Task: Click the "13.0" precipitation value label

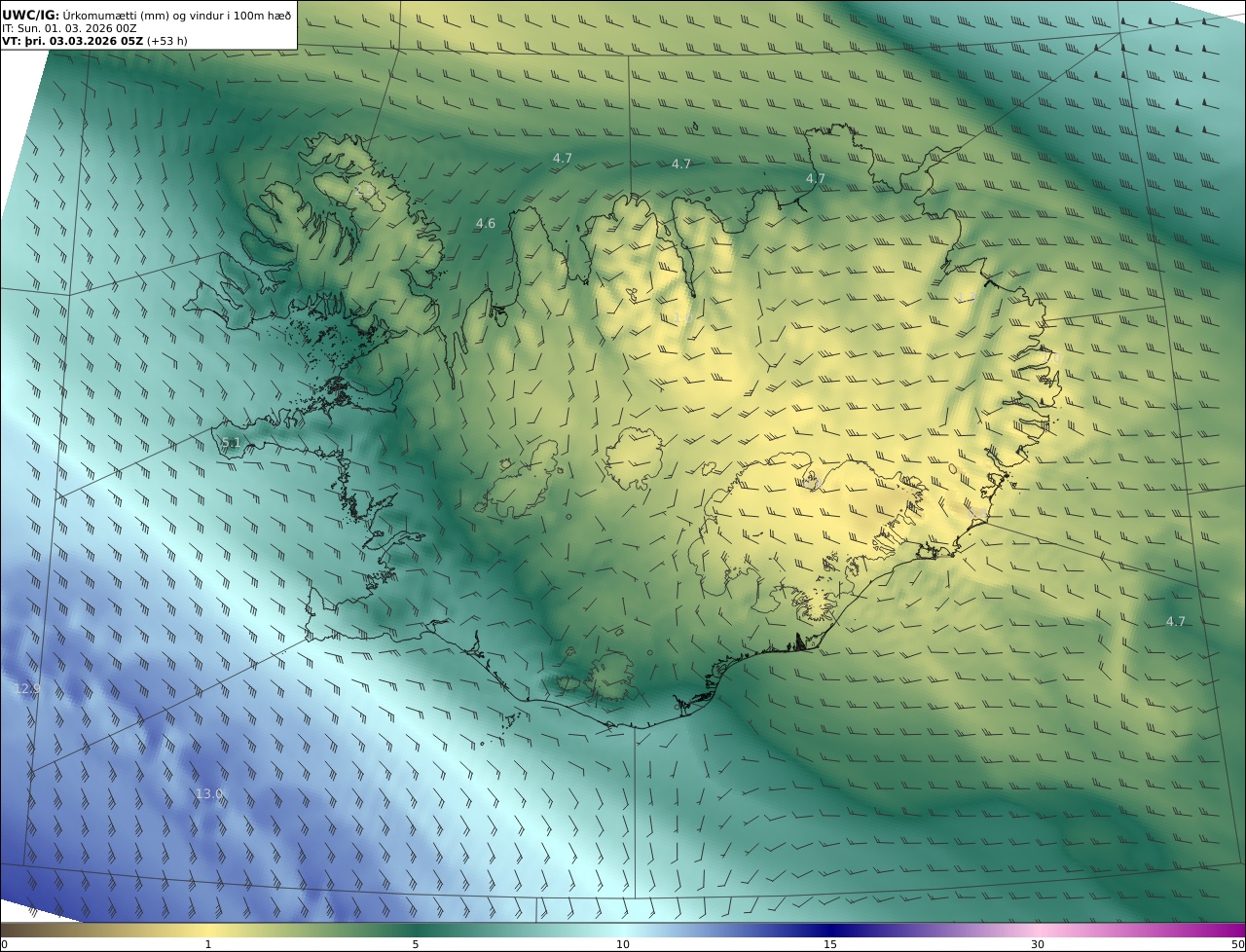Action: pos(209,794)
